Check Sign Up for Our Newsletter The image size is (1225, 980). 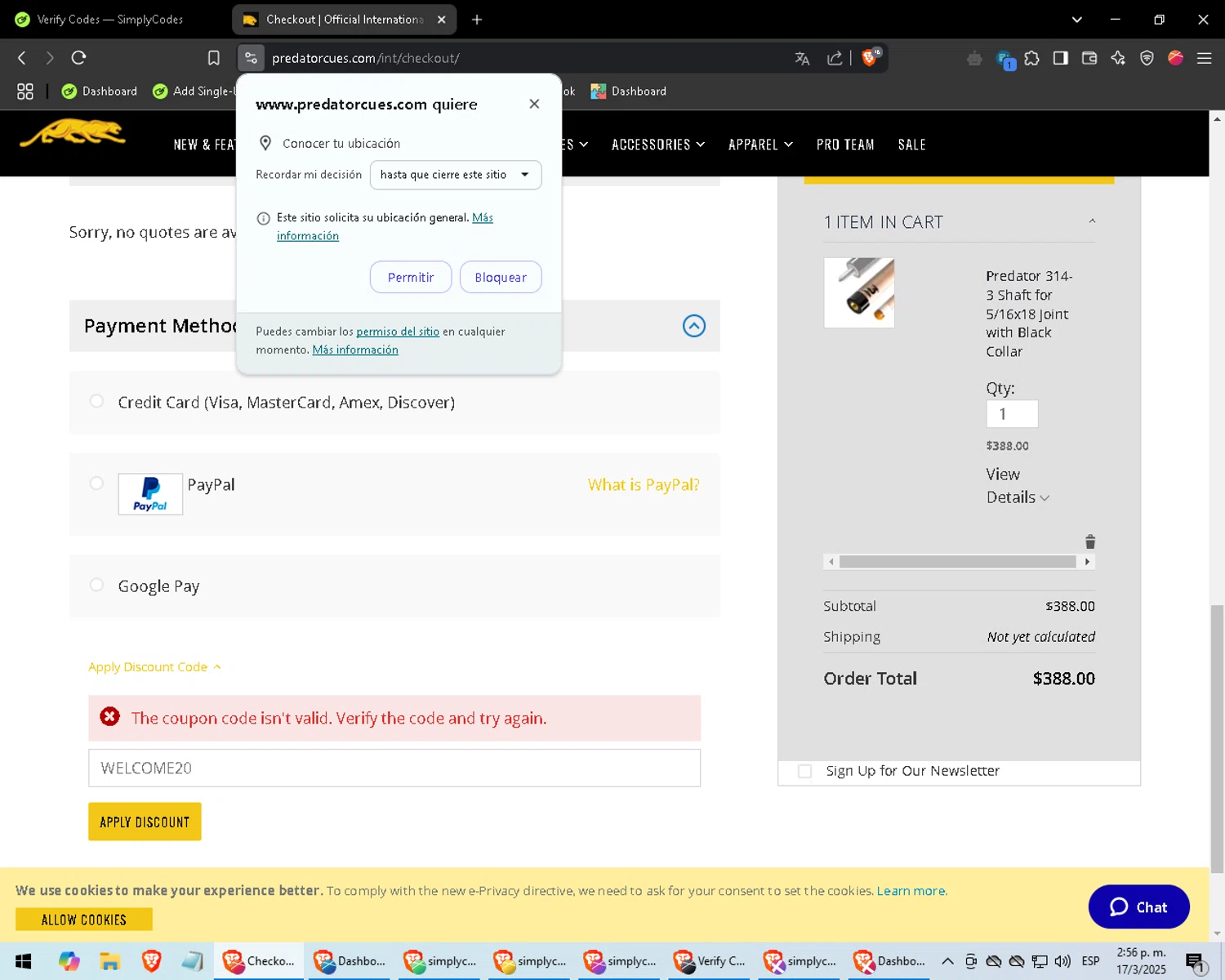(x=804, y=771)
